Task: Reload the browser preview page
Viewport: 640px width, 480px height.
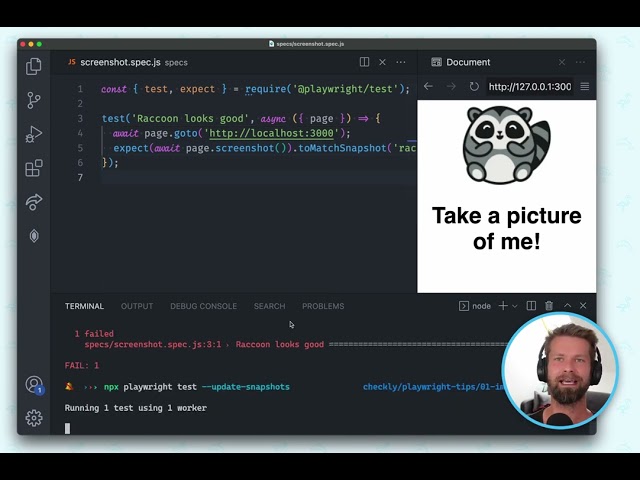Action: [x=474, y=87]
